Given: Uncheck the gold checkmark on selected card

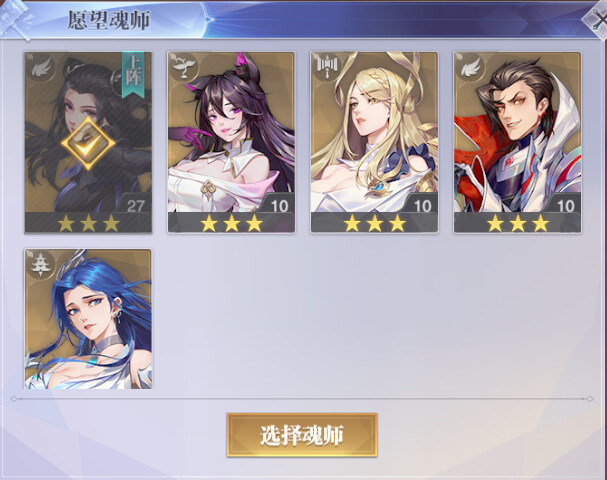Looking at the screenshot, I should pyautogui.click(x=88, y=143).
